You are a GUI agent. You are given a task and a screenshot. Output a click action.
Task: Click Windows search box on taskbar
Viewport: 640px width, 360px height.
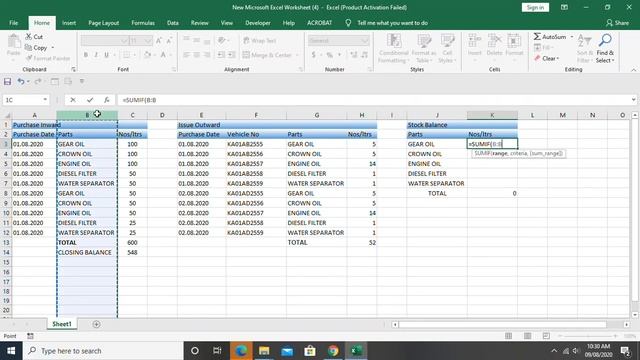(102, 351)
